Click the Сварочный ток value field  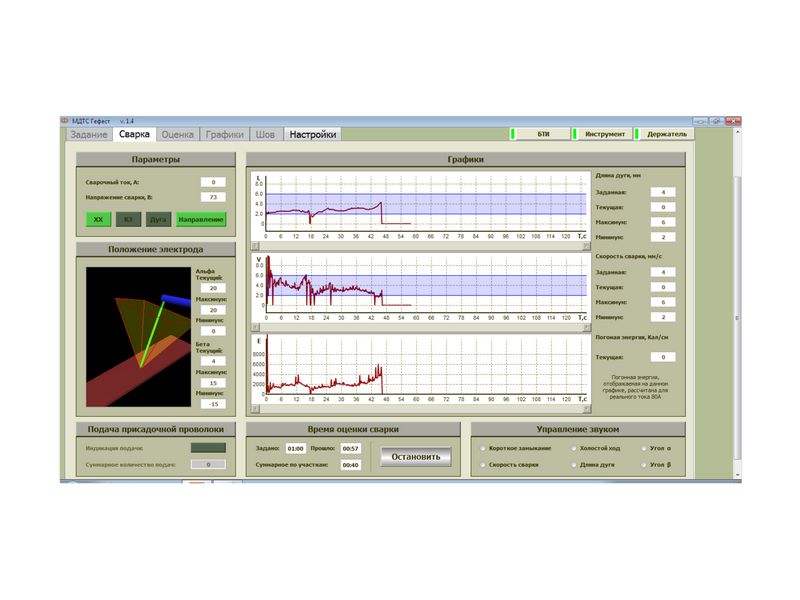(x=213, y=182)
